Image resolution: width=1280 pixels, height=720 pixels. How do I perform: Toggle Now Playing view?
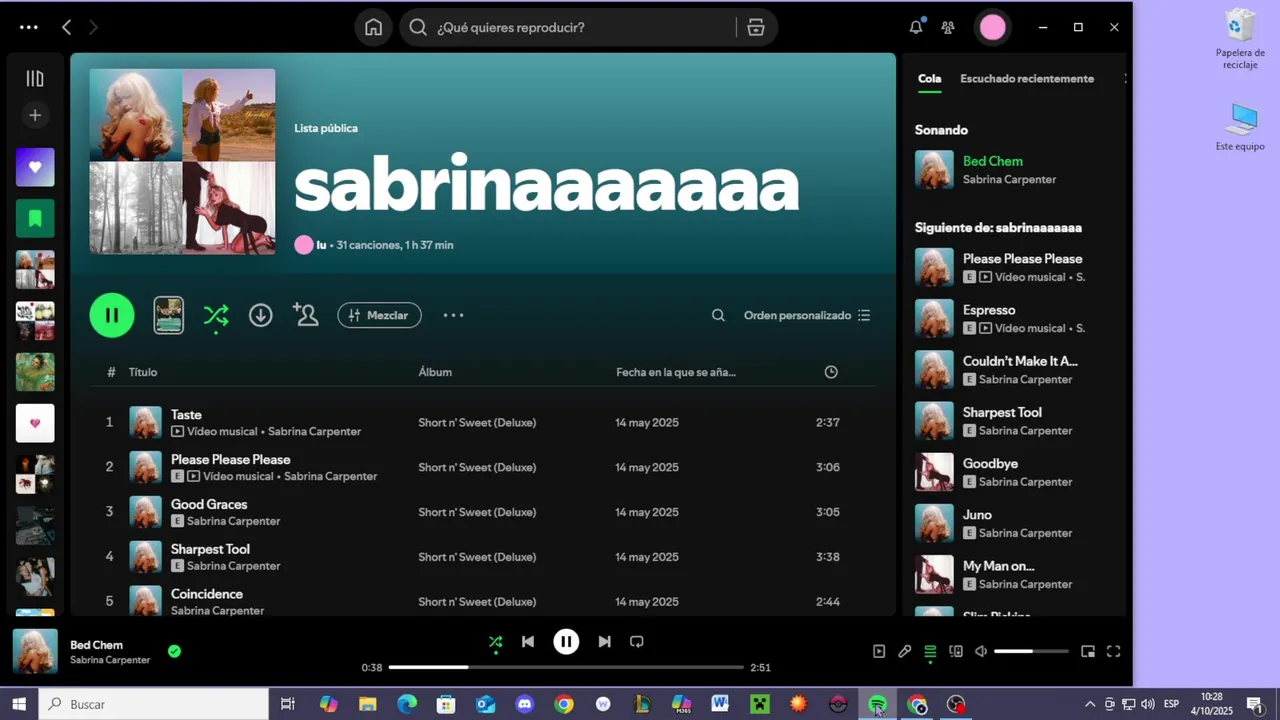coord(879,651)
